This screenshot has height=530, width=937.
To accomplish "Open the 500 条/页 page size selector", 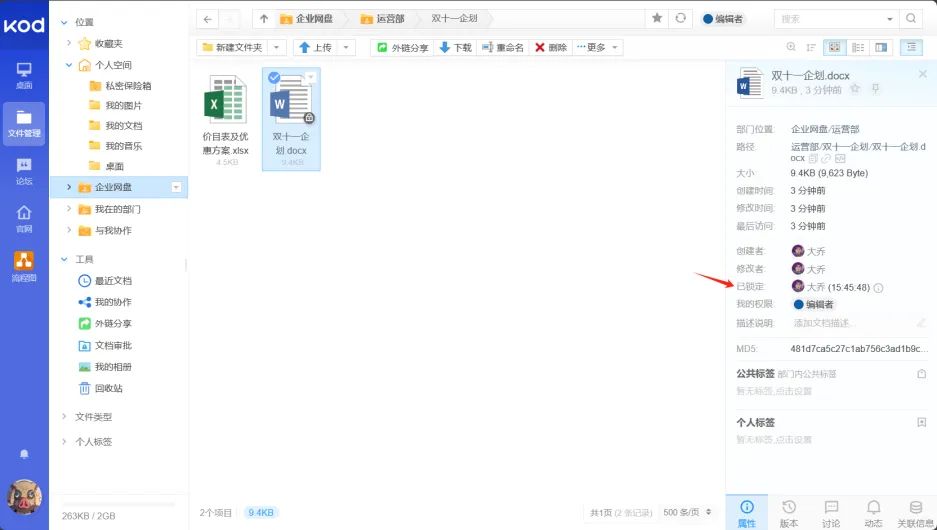I will click(687, 512).
